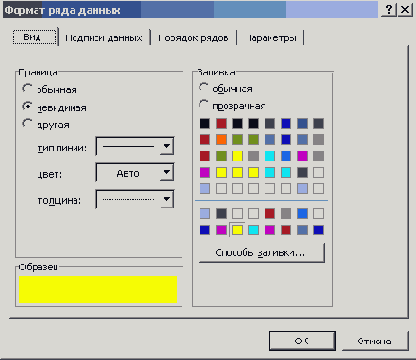This screenshot has height=360, width=416.
Task: Click the Способы заливки button
Action: click(262, 253)
